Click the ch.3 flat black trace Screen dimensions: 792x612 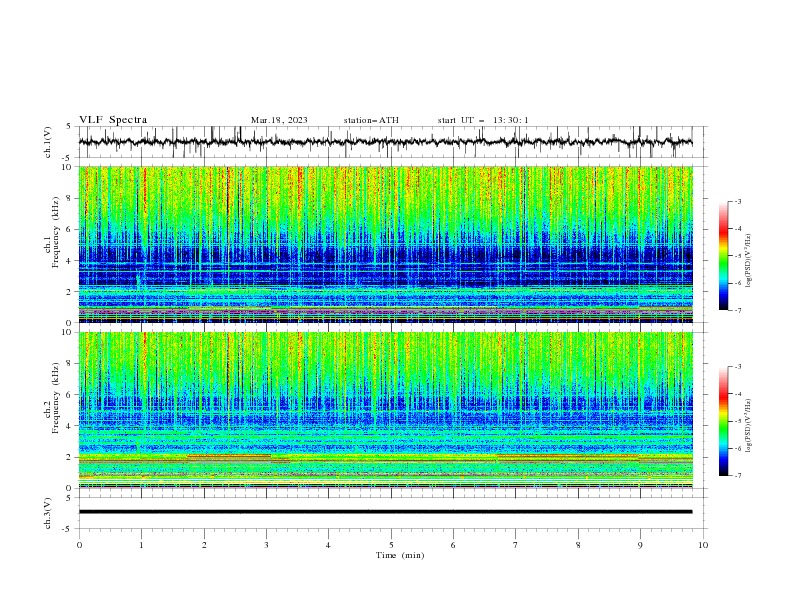point(385,512)
